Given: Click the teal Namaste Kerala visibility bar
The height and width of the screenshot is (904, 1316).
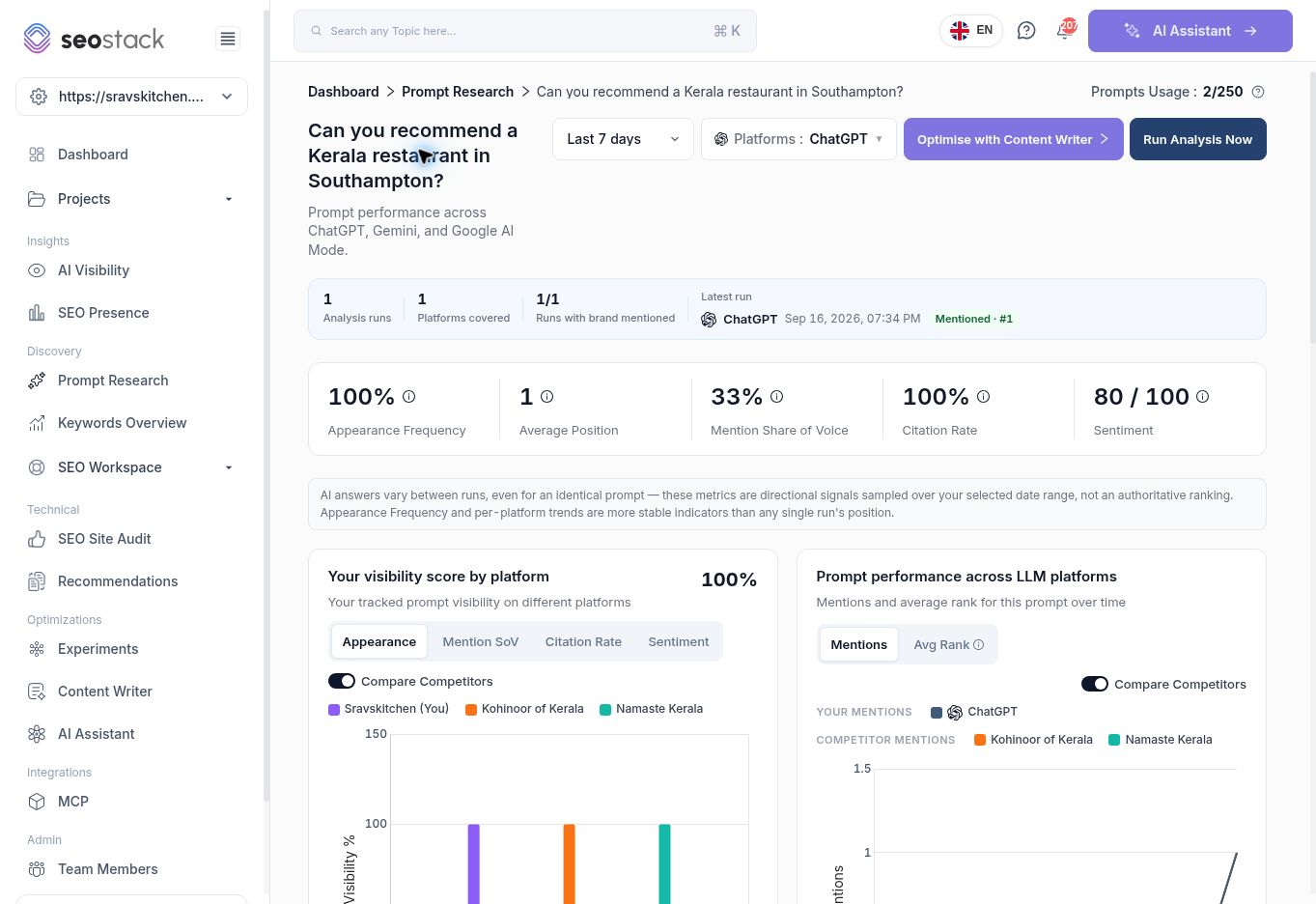Looking at the screenshot, I should 664,864.
